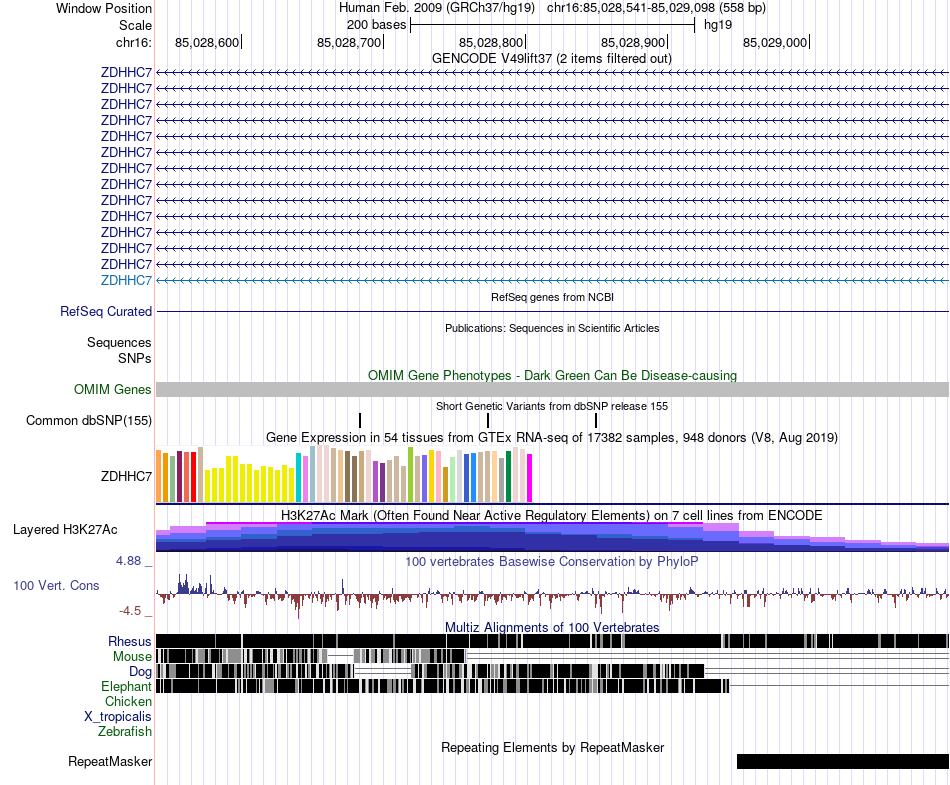Viewport: 950px width, 785px height.
Task: Click the cyan GTEx expression bar
Action: pyautogui.click(x=298, y=477)
